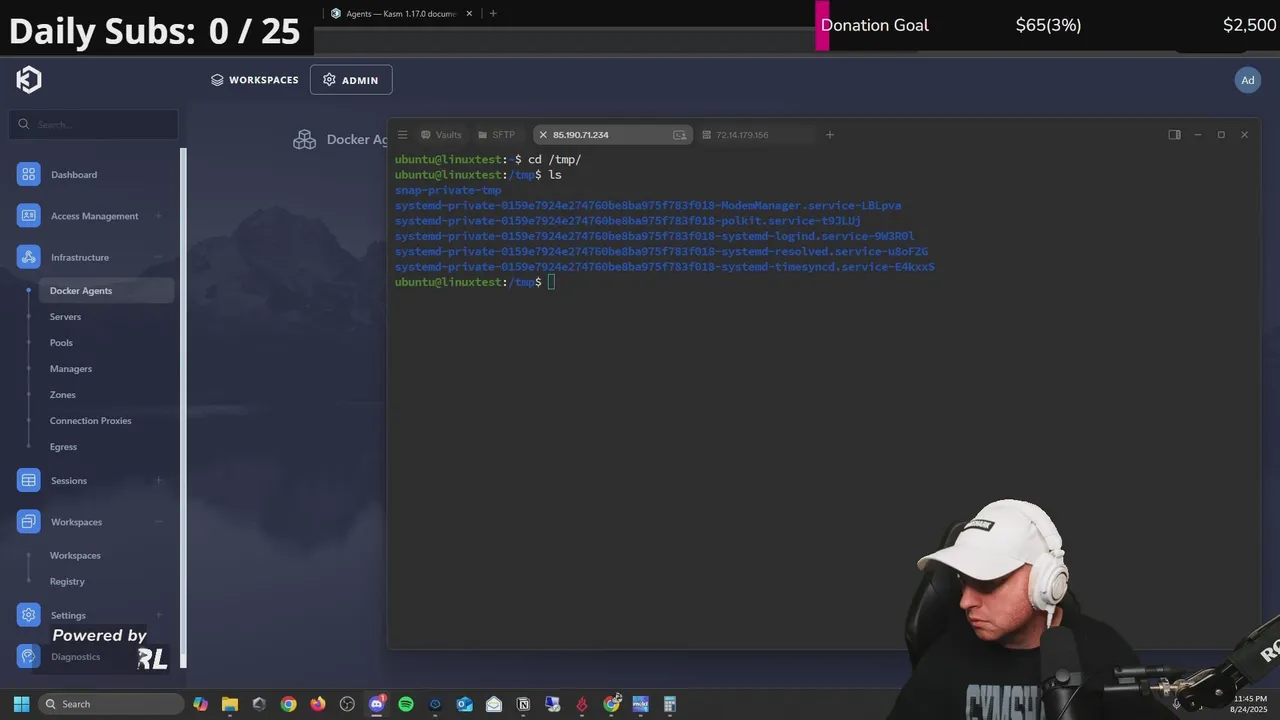Click the terminal prompt cursor line
The image size is (1280, 720).
(474, 282)
